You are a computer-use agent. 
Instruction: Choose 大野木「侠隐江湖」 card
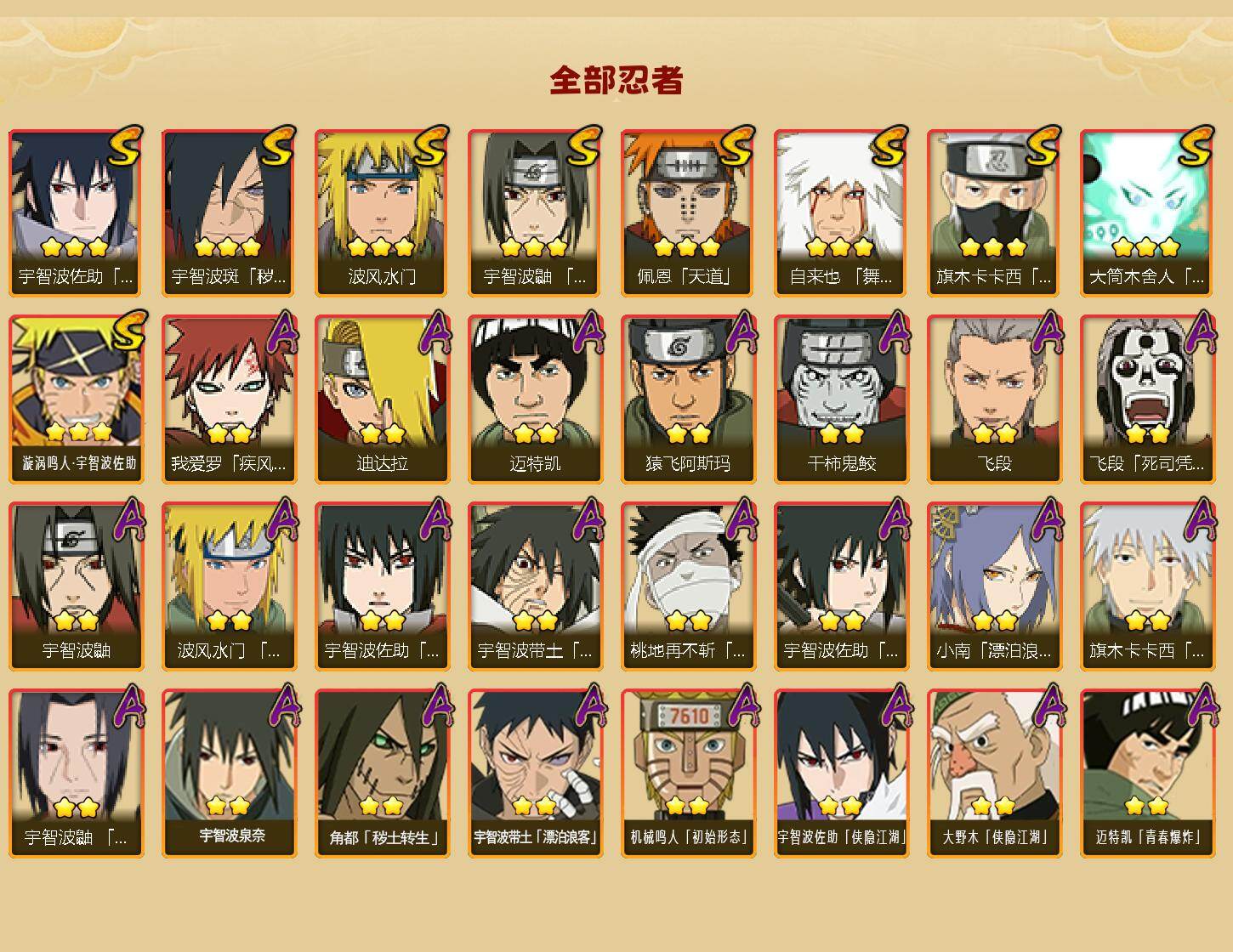pos(994,773)
